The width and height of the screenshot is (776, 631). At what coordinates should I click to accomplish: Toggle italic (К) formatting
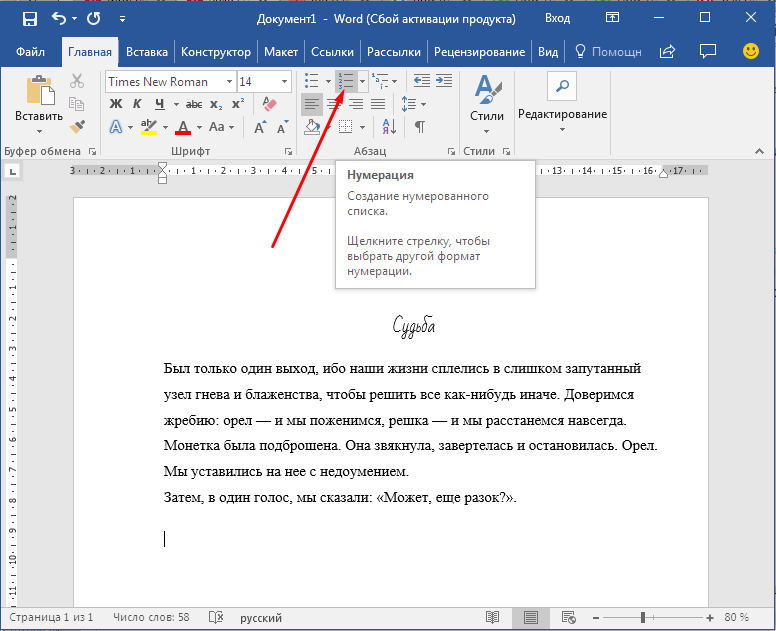tap(138, 104)
